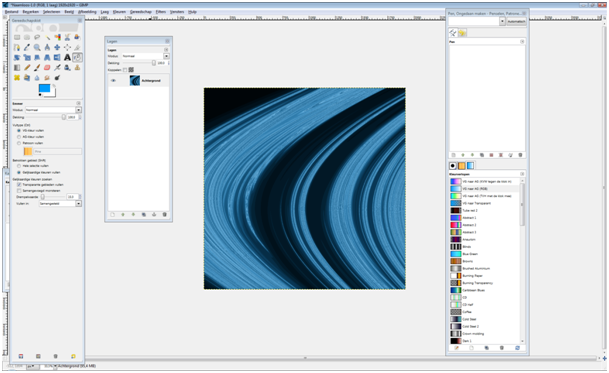The width and height of the screenshot is (609, 373).
Task: Select the Blend gradient tool
Action: coord(17,68)
